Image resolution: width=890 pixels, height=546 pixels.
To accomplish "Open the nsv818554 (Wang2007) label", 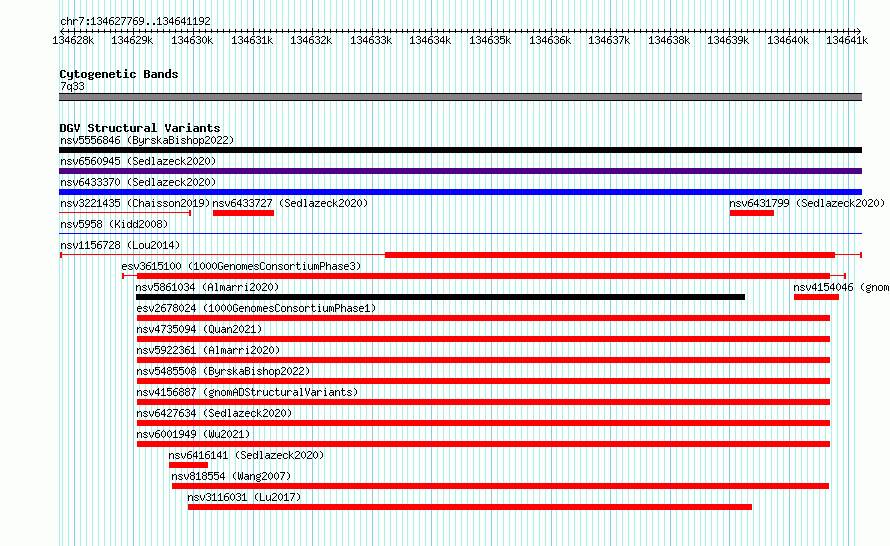I will (231, 476).
